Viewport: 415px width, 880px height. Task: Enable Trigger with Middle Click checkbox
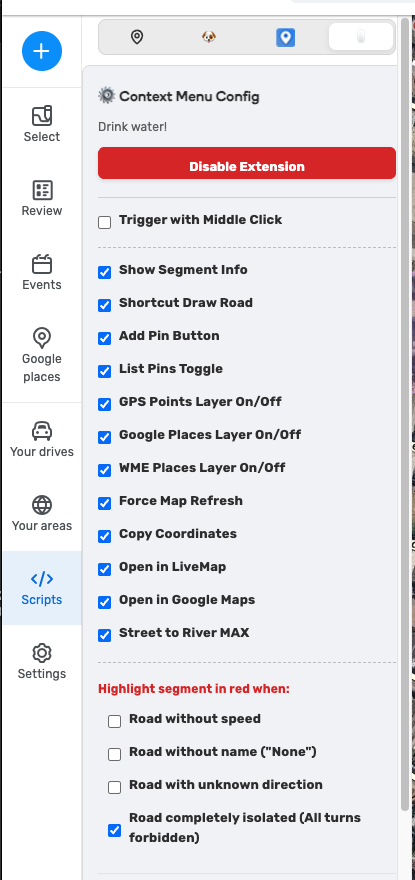point(104,223)
